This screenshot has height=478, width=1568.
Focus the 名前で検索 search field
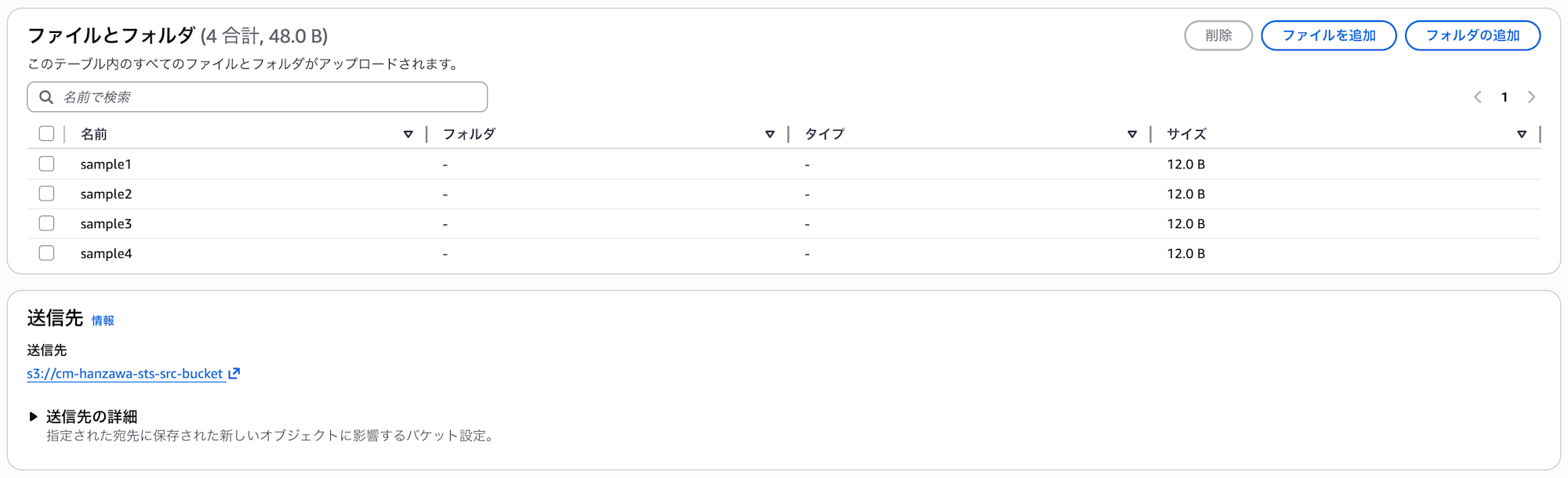coord(267,97)
